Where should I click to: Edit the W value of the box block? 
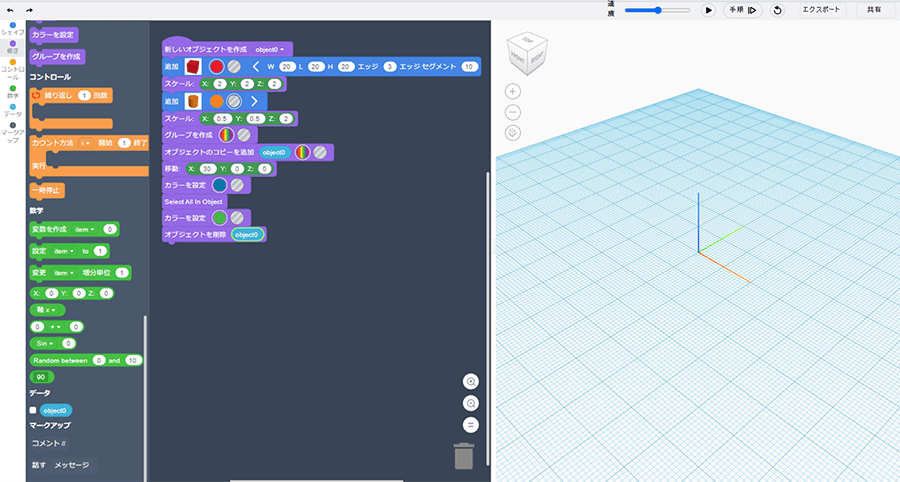click(x=287, y=67)
